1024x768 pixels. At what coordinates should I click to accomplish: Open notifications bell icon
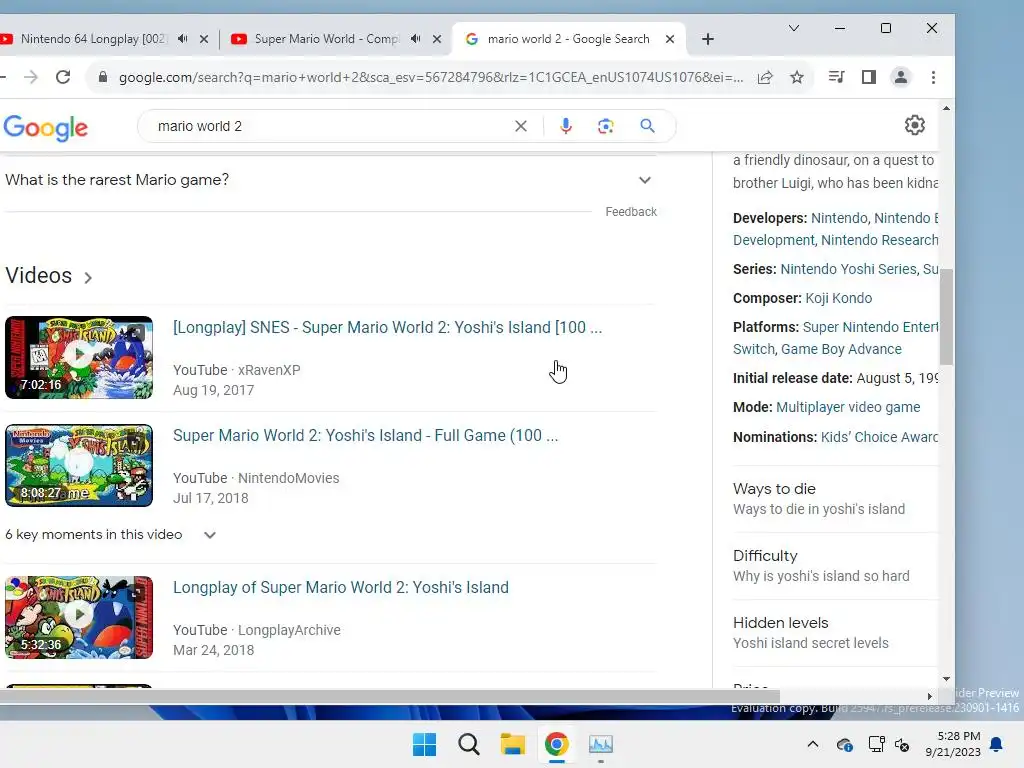997,744
